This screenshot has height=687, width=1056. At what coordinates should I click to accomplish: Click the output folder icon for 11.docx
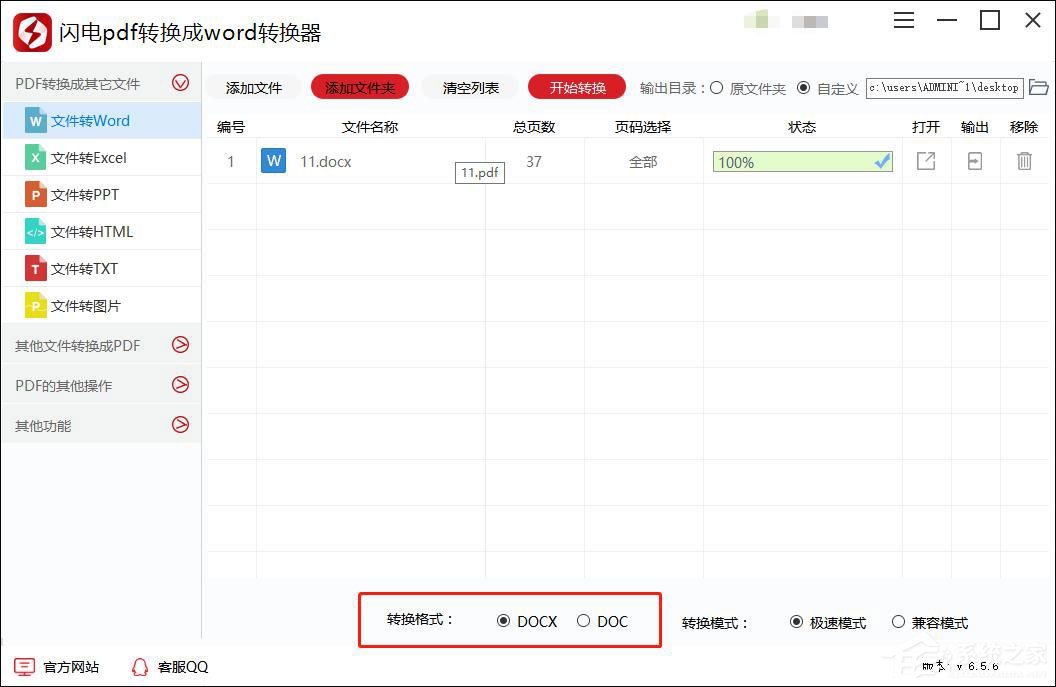click(x=974, y=161)
